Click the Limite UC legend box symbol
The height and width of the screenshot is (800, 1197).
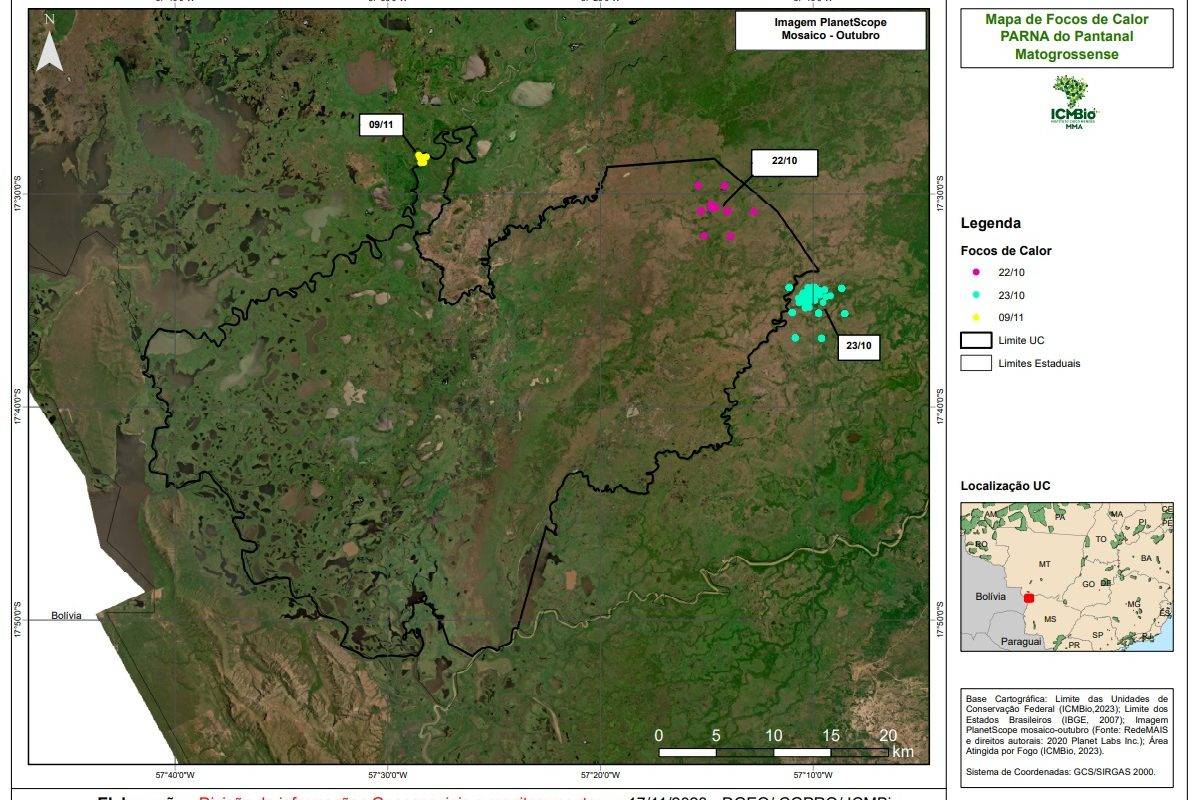[975, 340]
